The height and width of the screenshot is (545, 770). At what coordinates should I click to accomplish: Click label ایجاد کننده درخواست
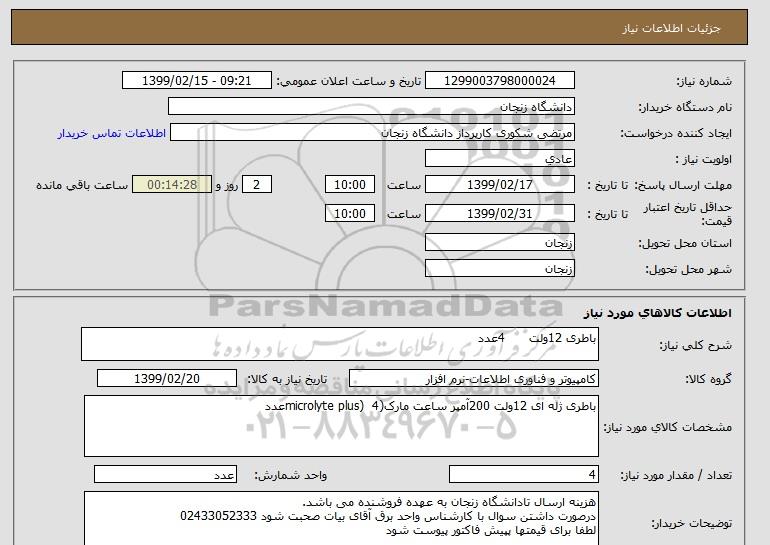pyautogui.click(x=676, y=133)
